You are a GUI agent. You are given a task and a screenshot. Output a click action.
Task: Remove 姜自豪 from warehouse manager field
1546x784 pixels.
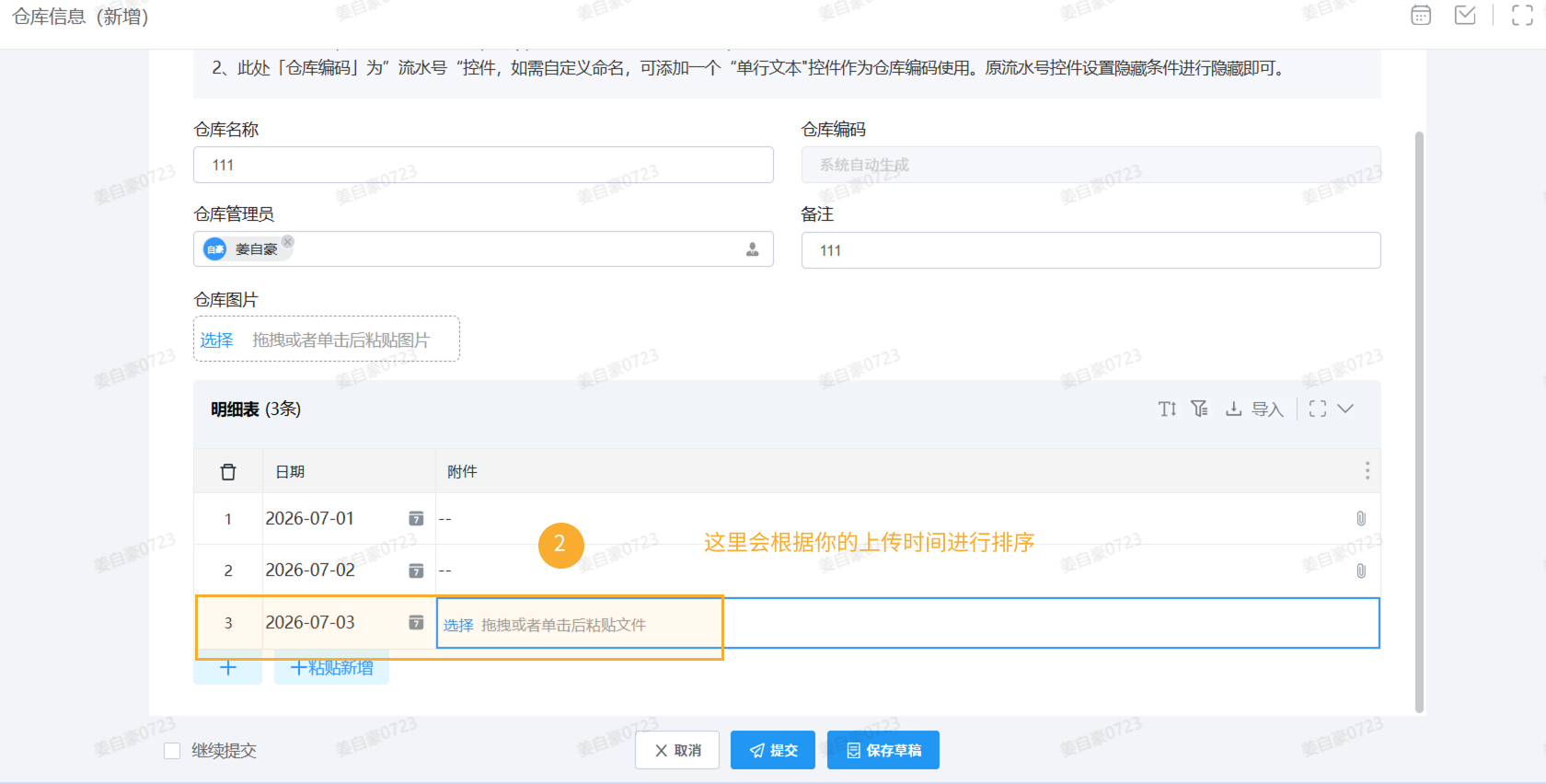pyautogui.click(x=288, y=242)
